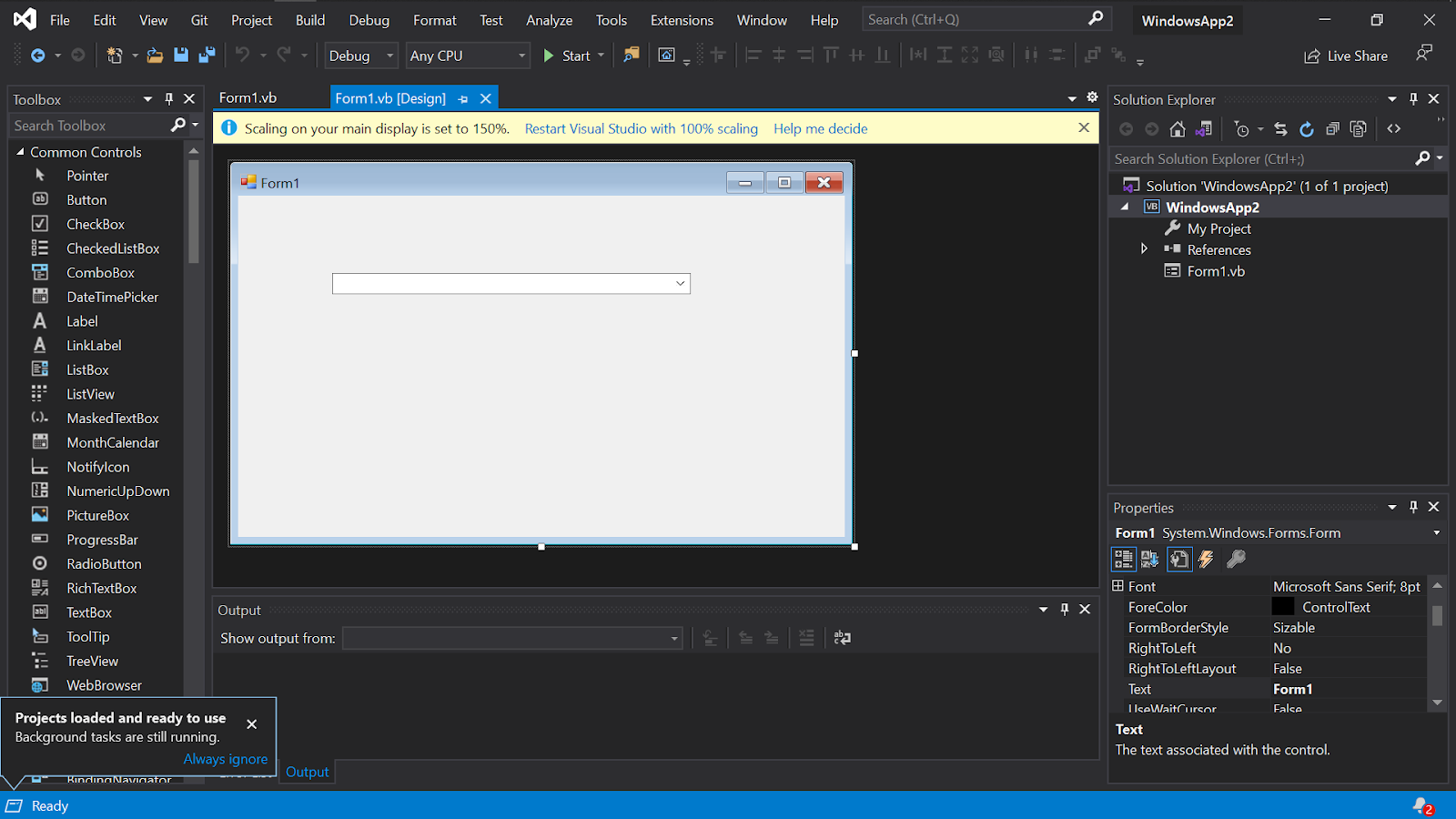
Task: Start debugging with the green Start button
Action: coord(567,56)
